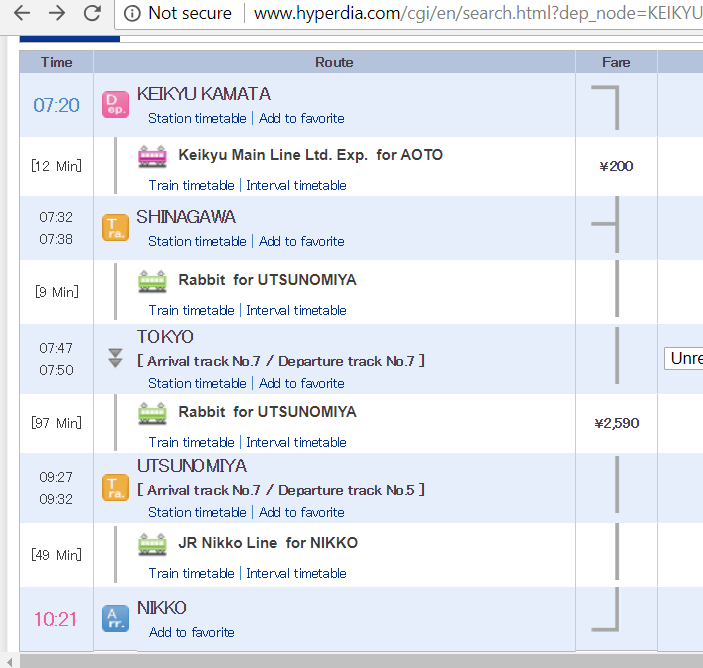Click the left scroll arrow of horizontal scrollbar
The image size is (703, 668).
[9, 661]
